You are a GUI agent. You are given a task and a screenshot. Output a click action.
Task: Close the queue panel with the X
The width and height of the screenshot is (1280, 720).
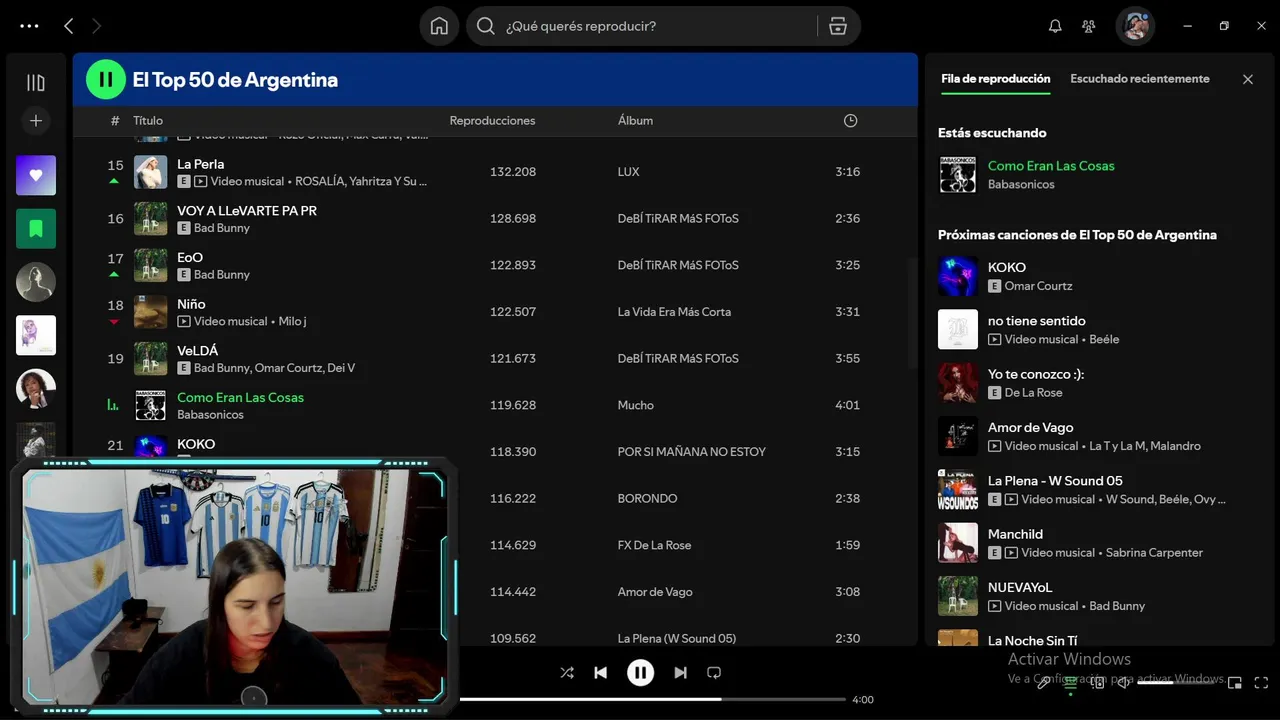(1248, 79)
